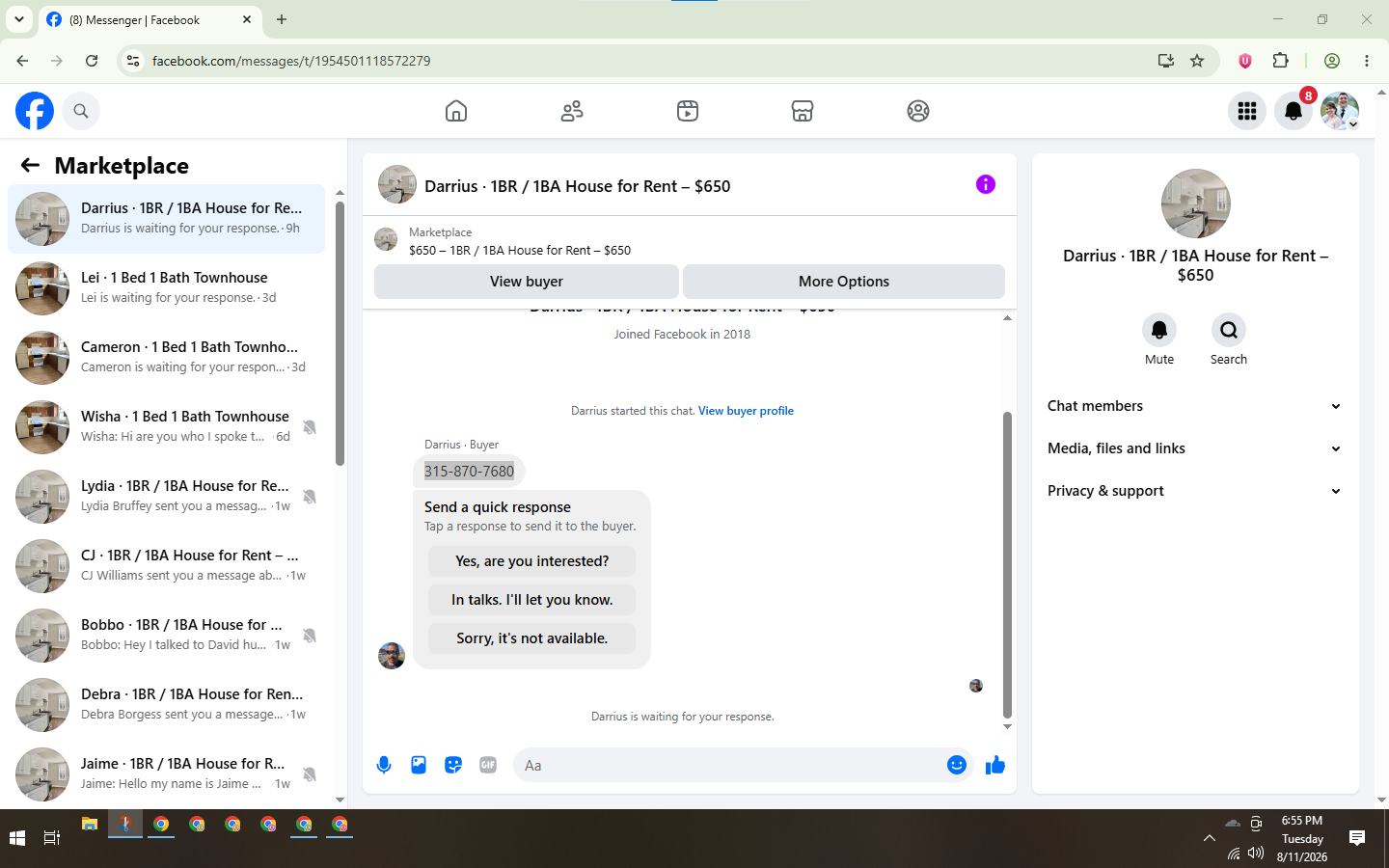
Task: Open browser extensions puzzle icon
Action: 1281,61
